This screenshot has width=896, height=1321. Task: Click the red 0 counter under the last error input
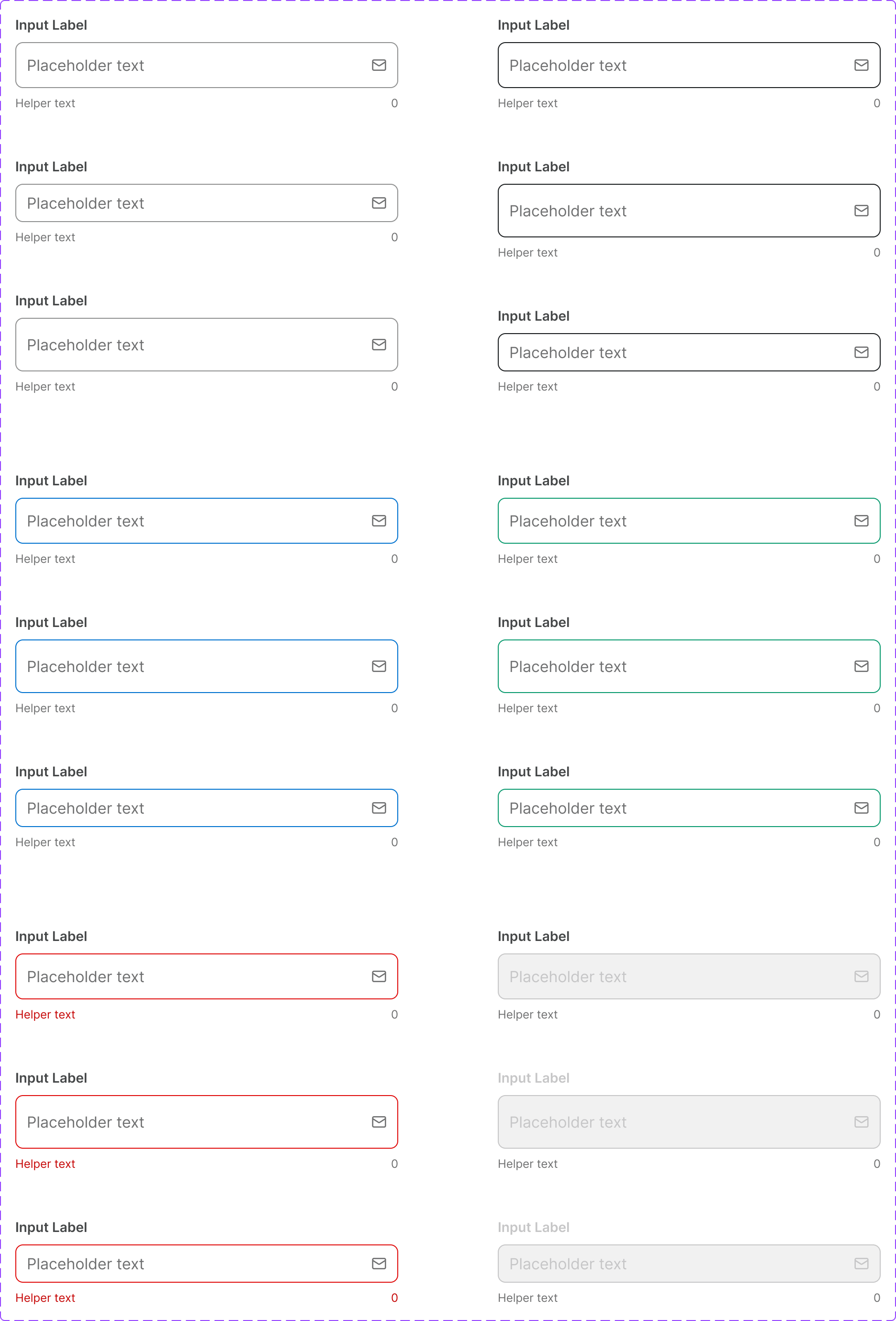coord(394,1298)
